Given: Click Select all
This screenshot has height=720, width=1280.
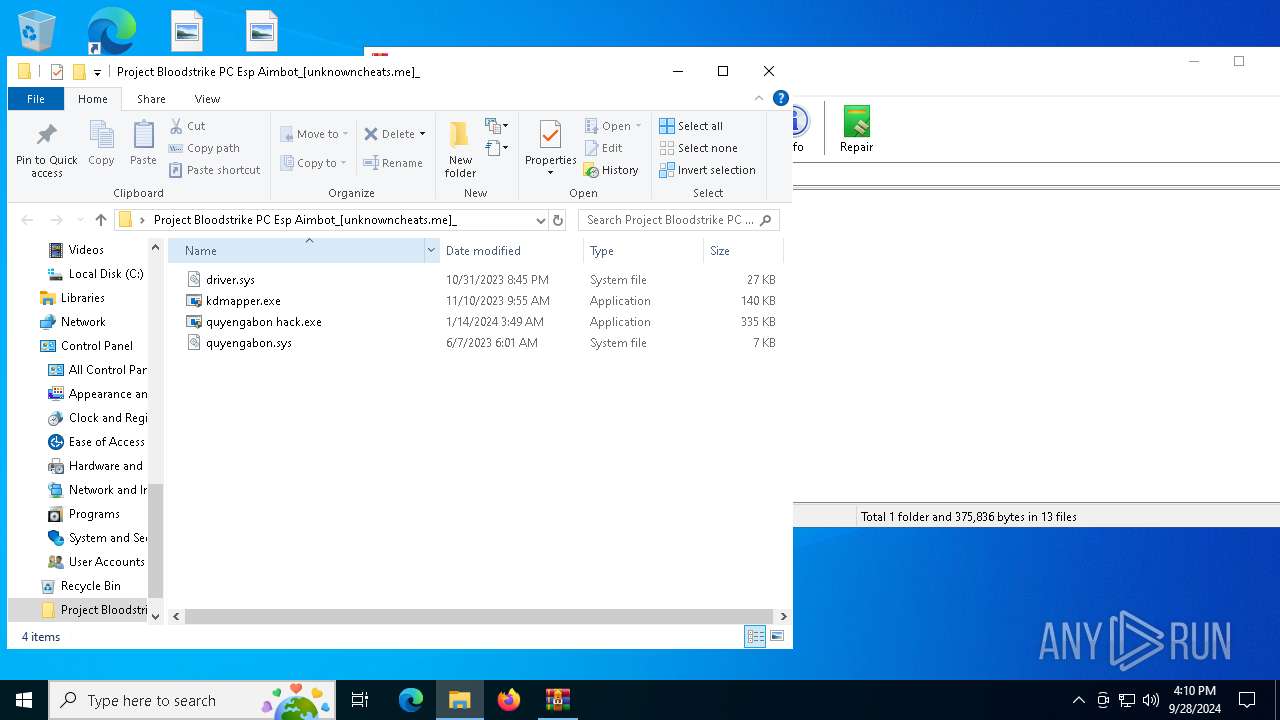Looking at the screenshot, I should coord(691,126).
